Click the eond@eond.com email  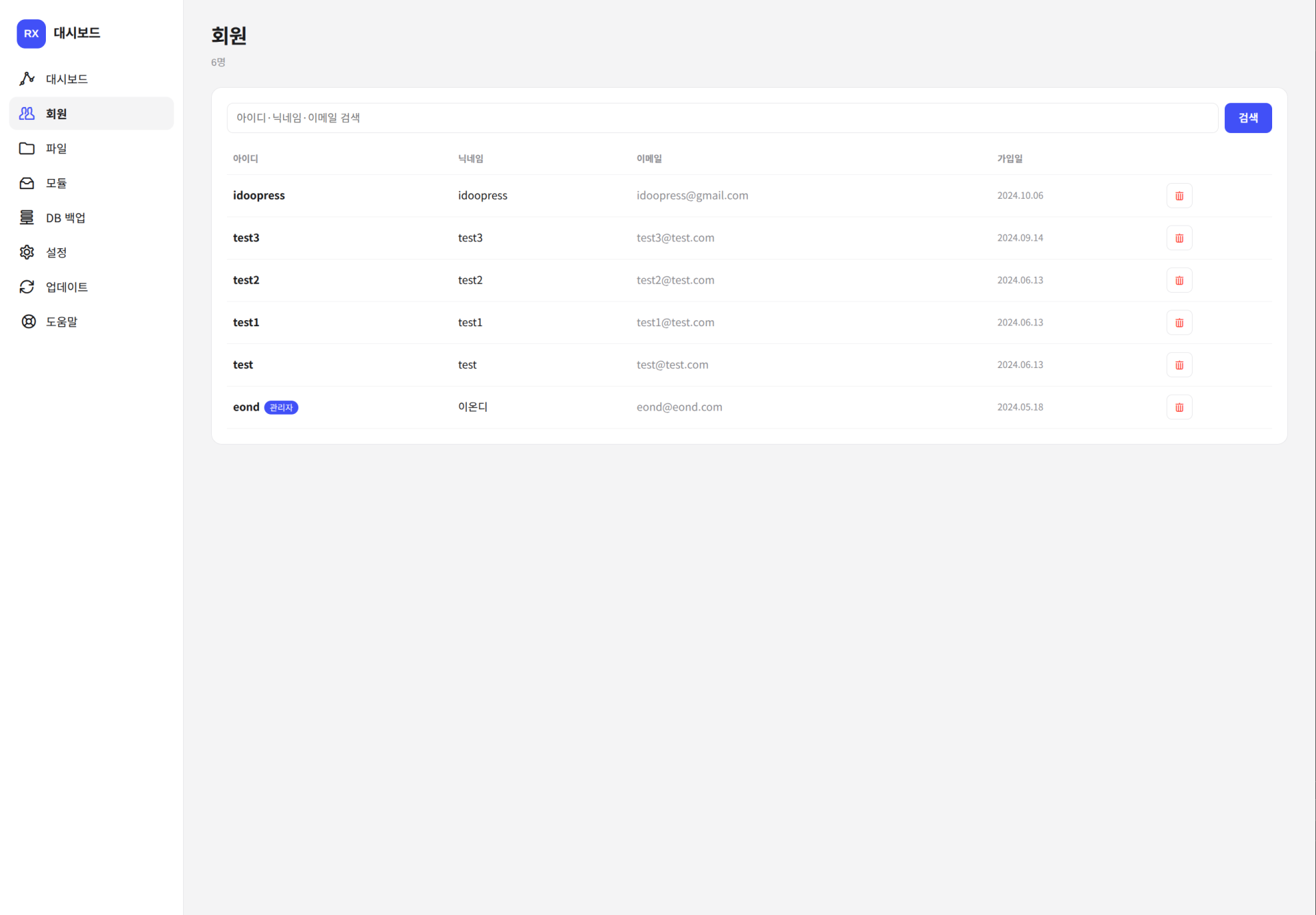tap(679, 407)
